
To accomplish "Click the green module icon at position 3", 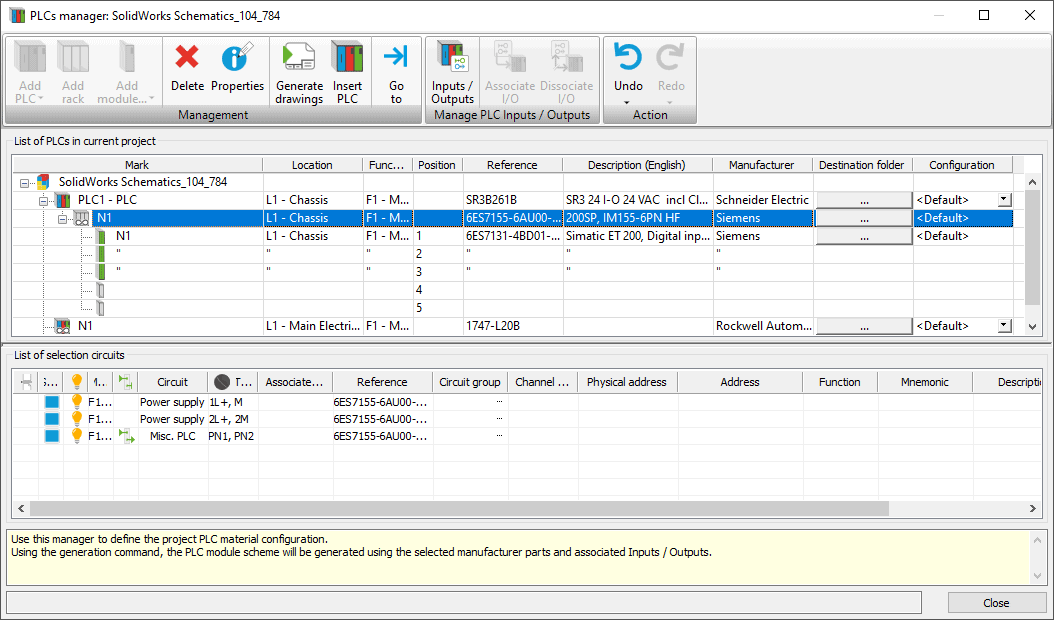I will click(101, 272).
